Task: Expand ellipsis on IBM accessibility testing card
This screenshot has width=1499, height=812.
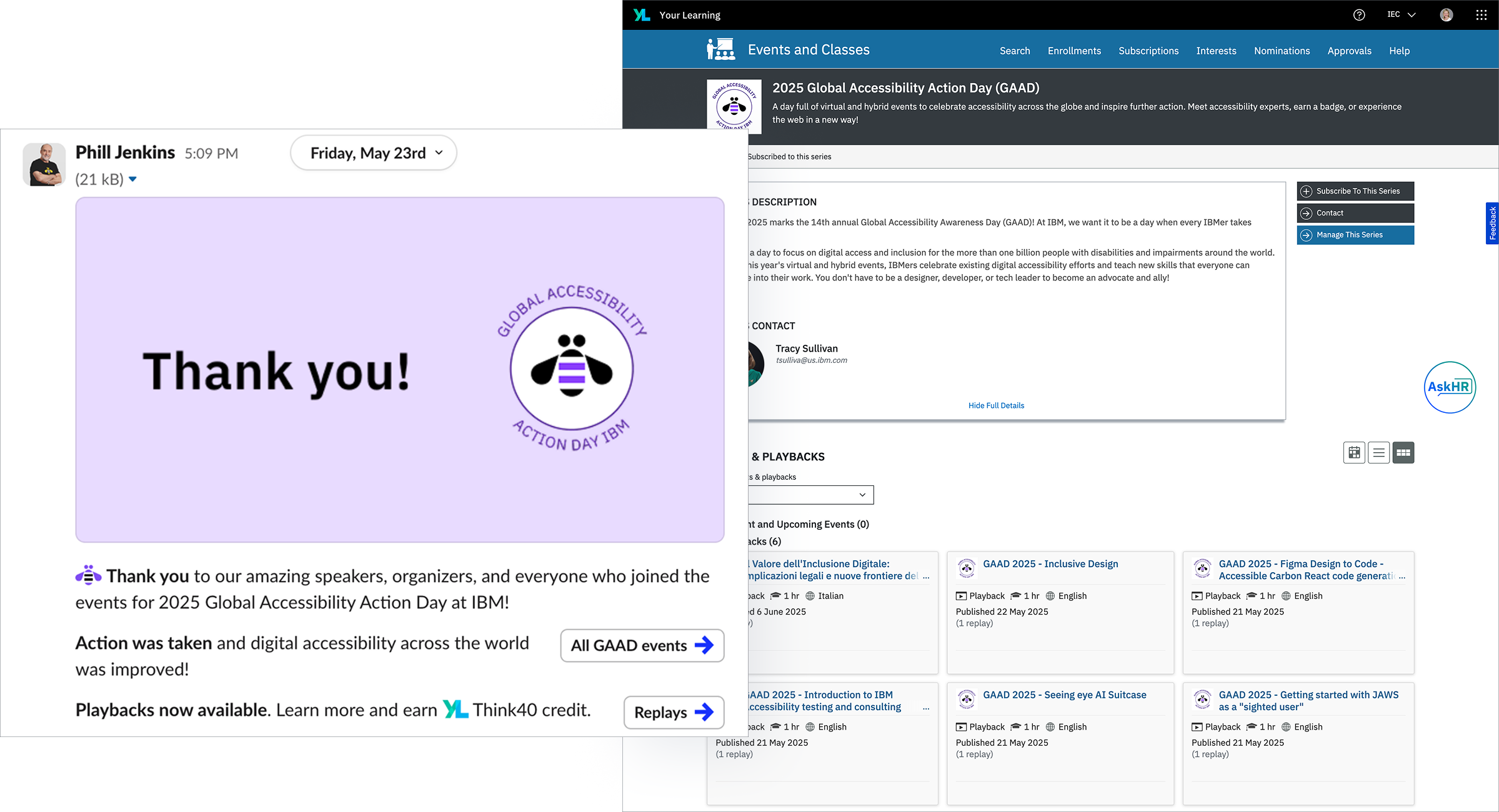Action: click(x=926, y=708)
